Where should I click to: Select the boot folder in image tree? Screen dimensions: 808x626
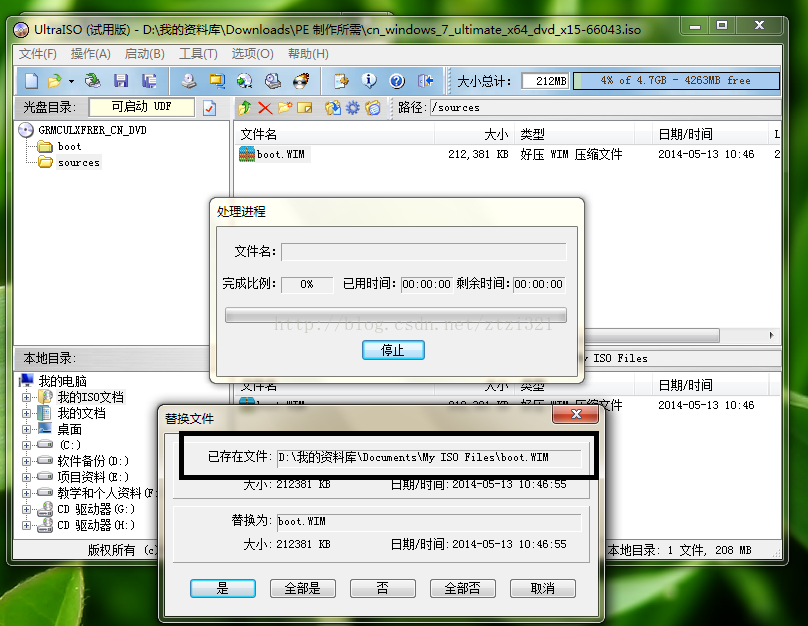(70, 146)
